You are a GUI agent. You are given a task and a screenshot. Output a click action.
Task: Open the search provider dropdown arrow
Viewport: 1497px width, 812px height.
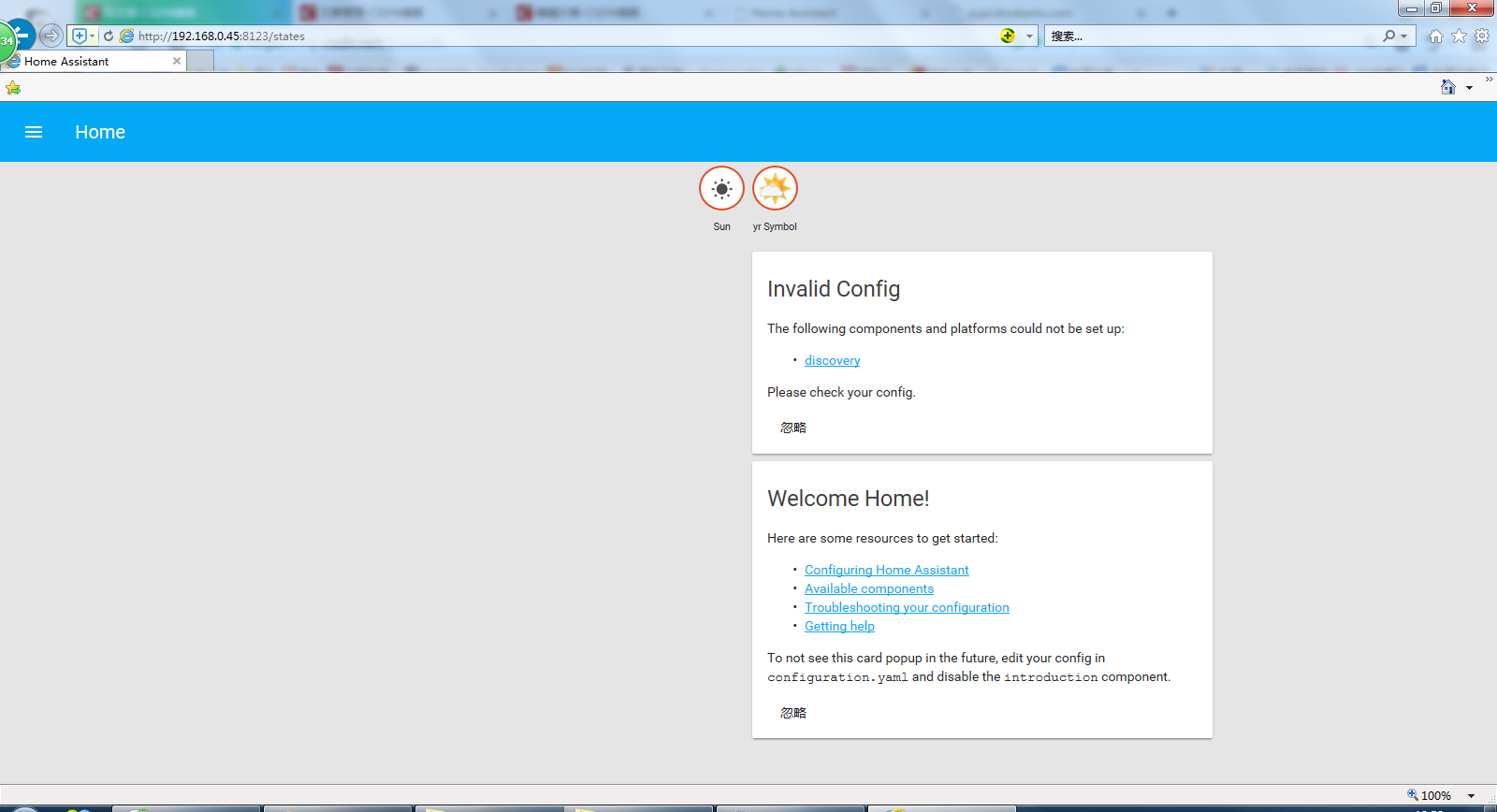(x=1403, y=36)
